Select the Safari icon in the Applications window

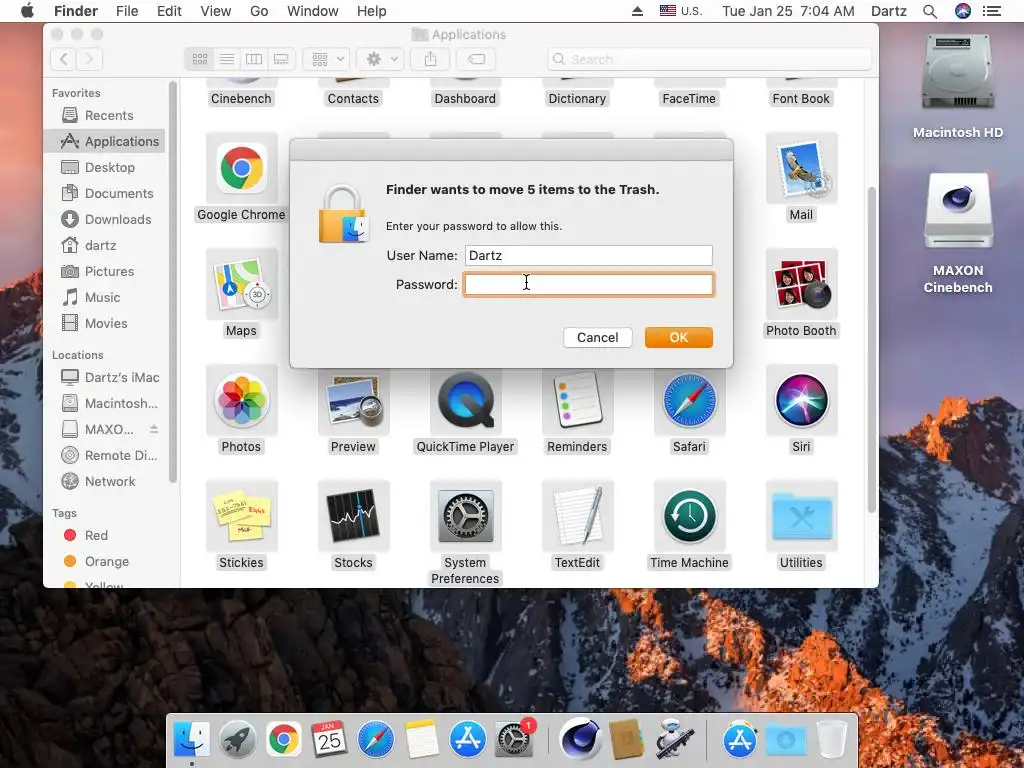690,400
